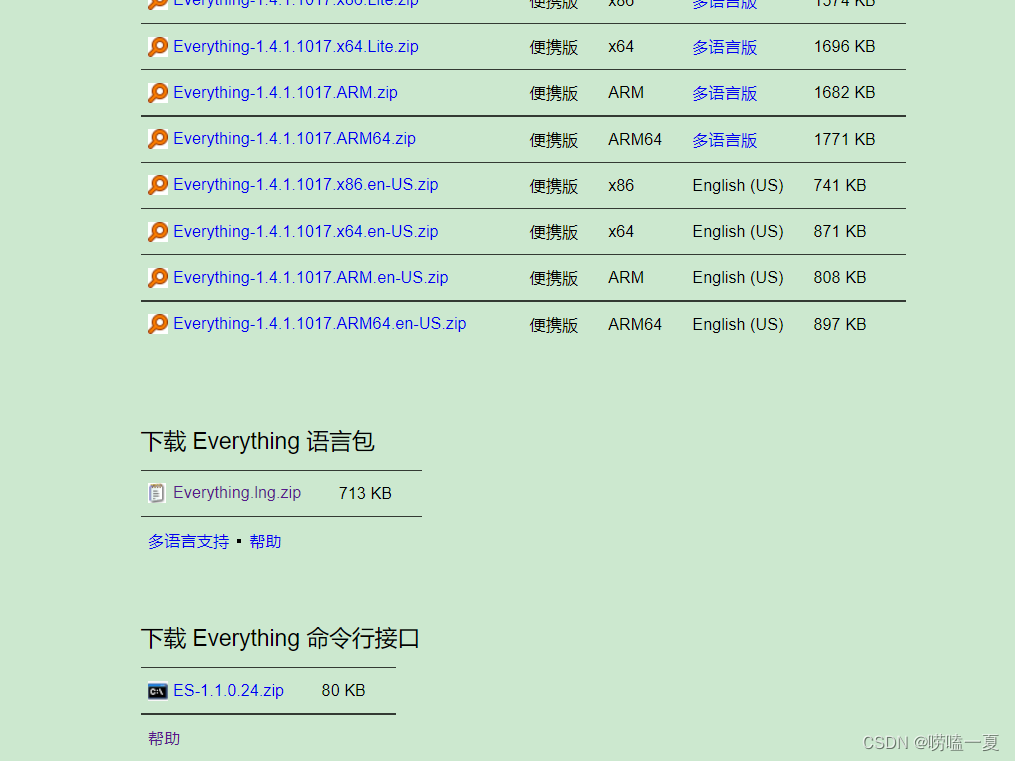Click the 897 KB size cell

(x=840, y=324)
